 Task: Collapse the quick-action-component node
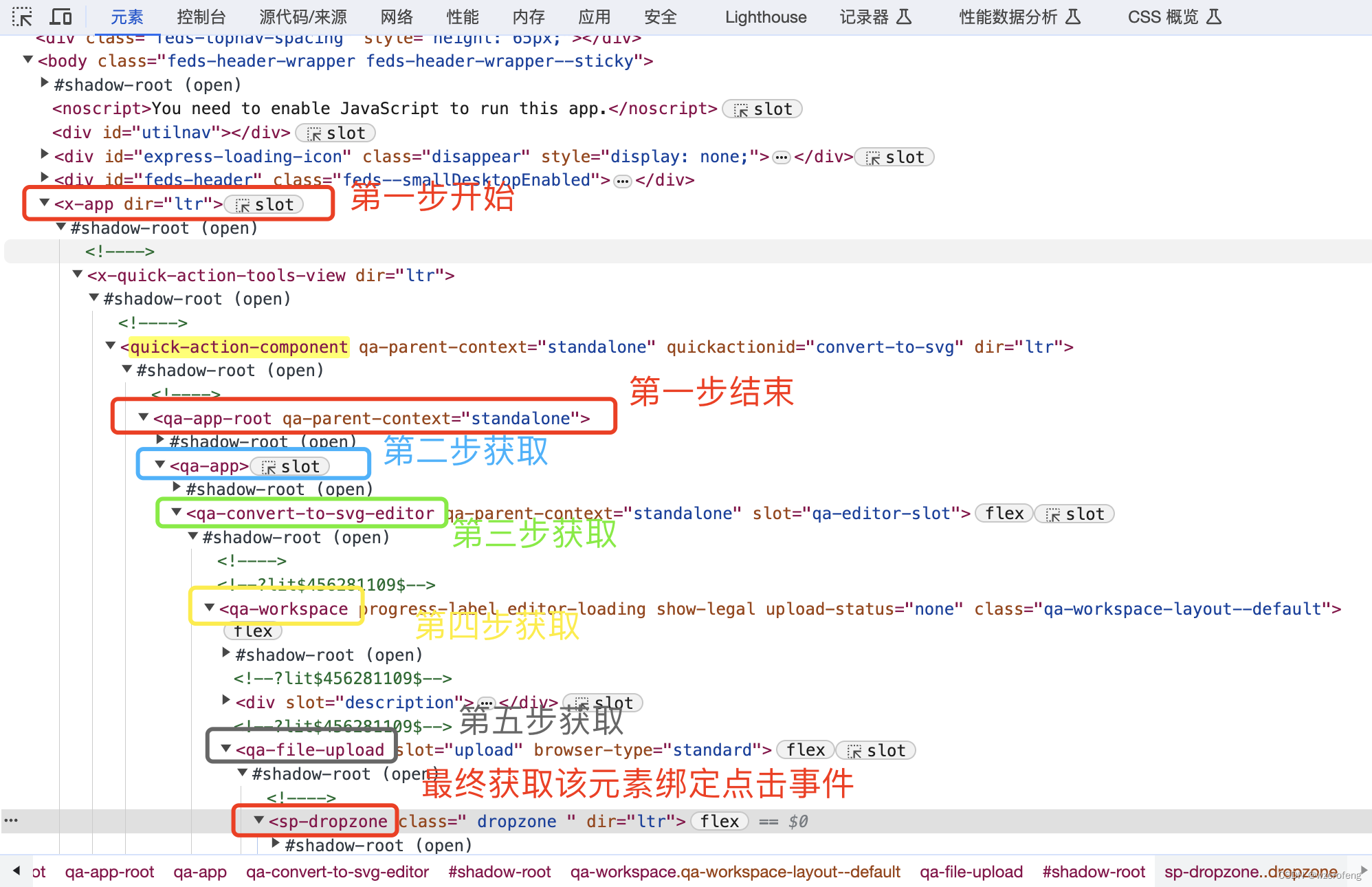coord(111,346)
